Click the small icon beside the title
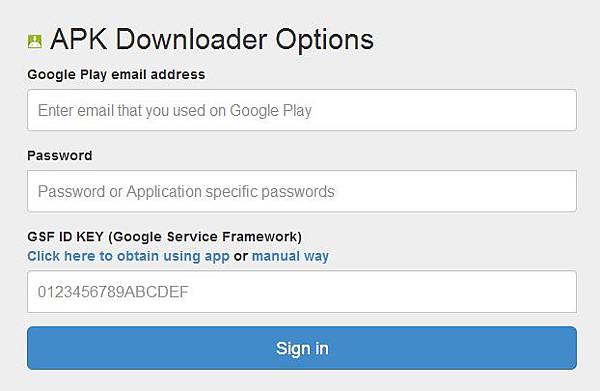The width and height of the screenshot is (600, 391). coord(35,41)
